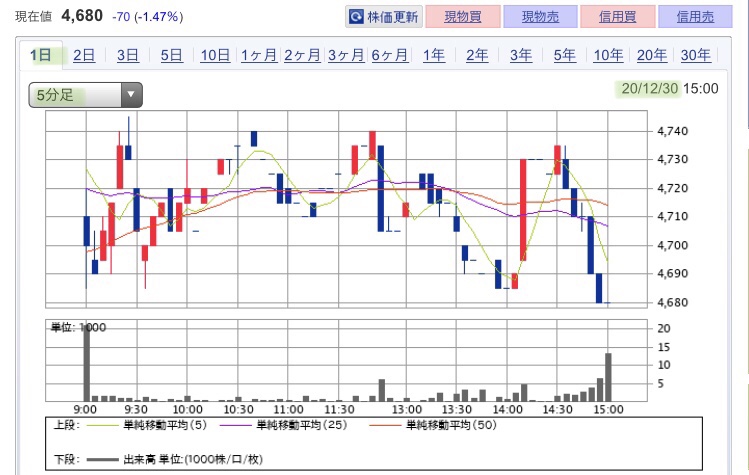749x475 pixels.
Task: View the 5年 chart range
Action: click(565, 55)
